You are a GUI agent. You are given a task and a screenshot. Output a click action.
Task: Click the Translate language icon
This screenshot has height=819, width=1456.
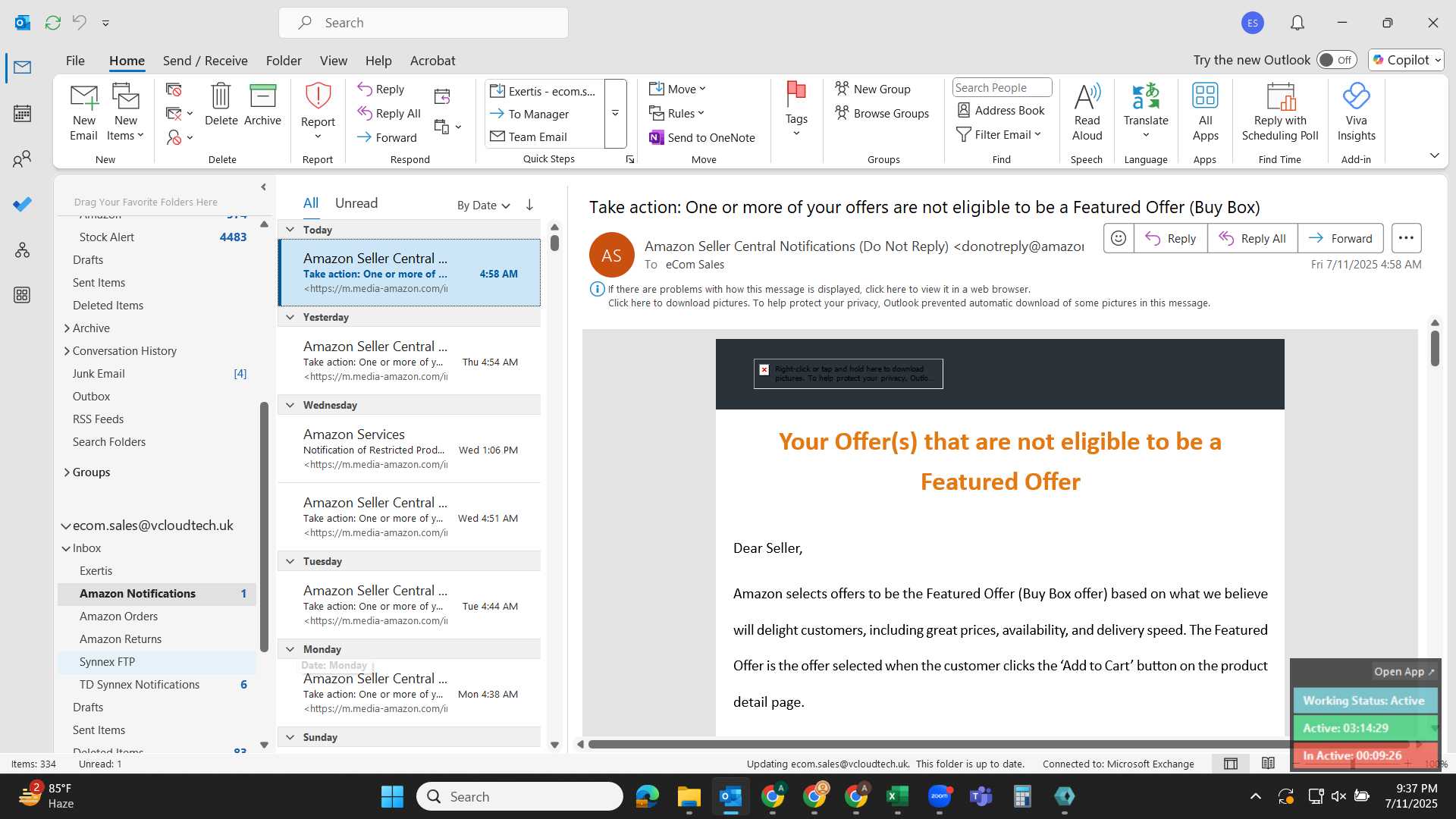1146,111
